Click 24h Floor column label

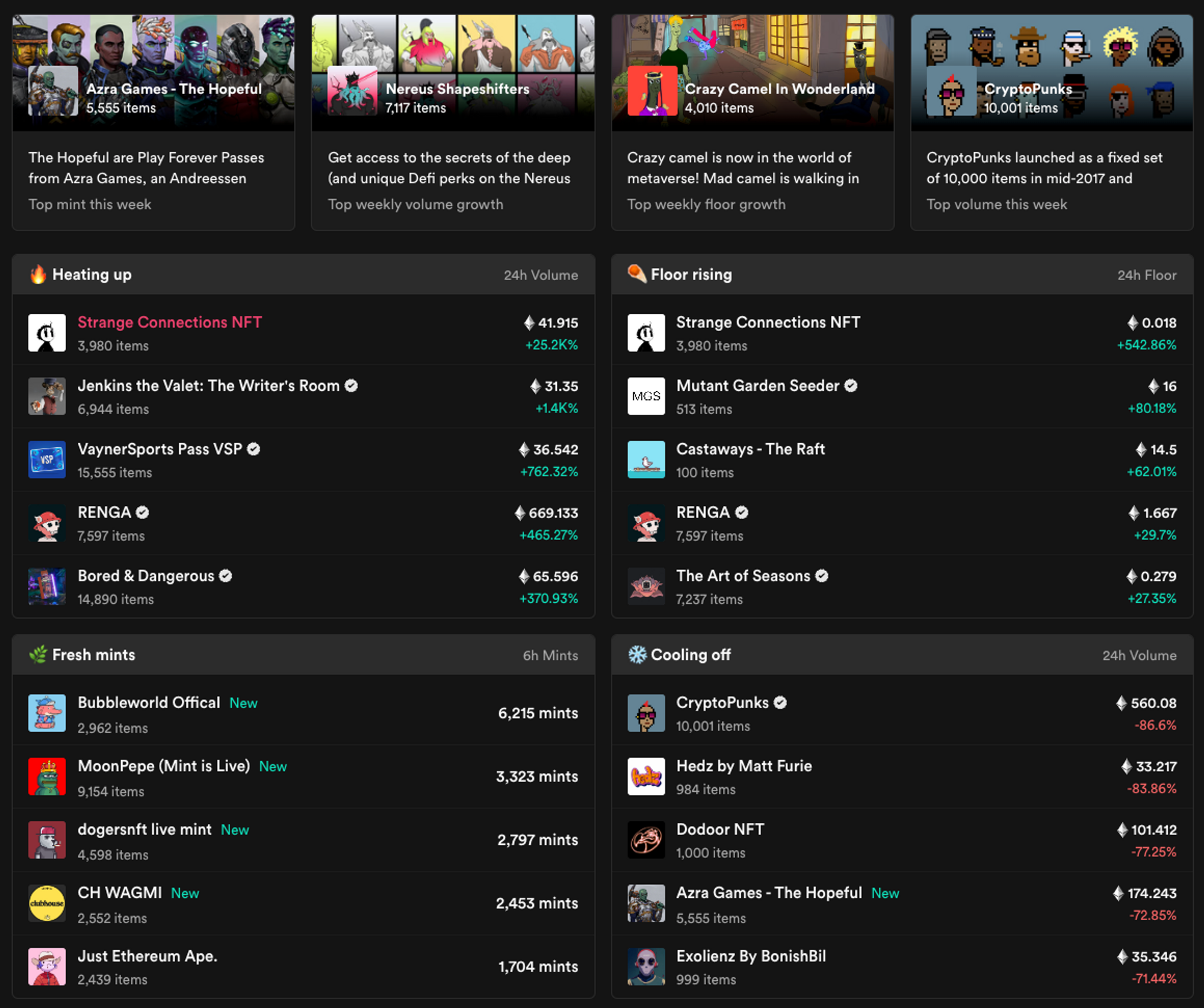[x=1147, y=275]
